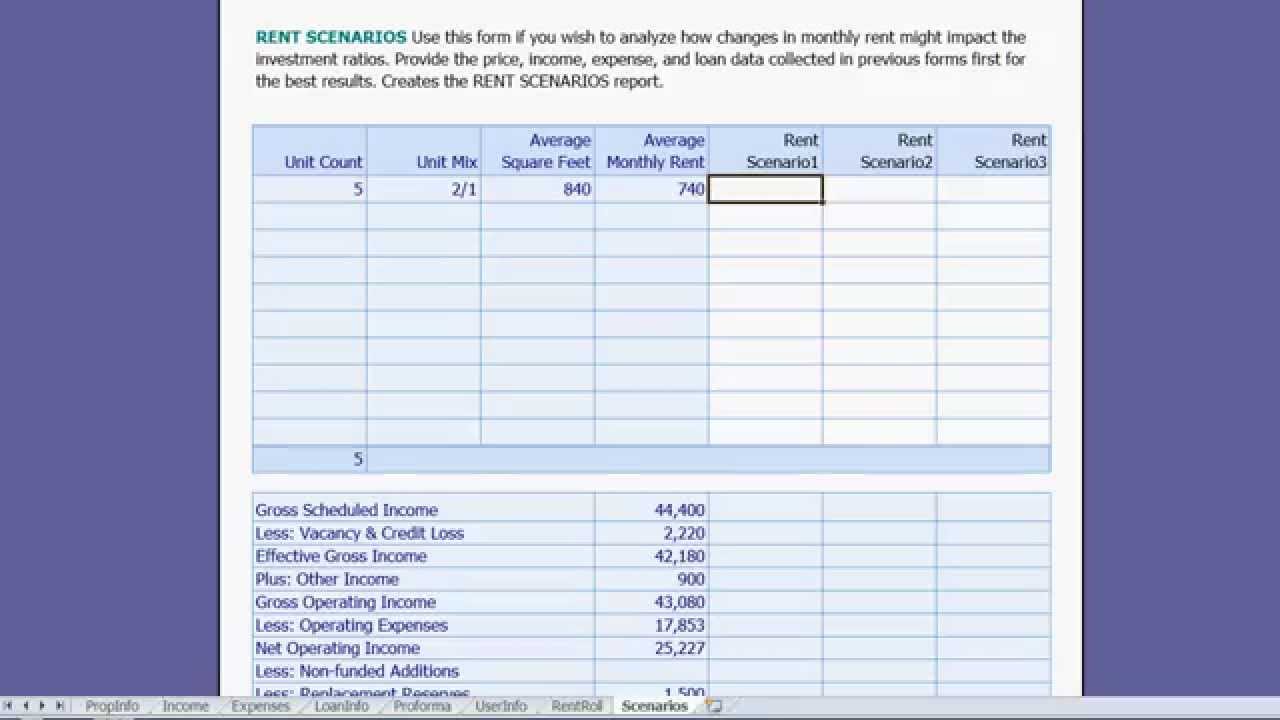The width and height of the screenshot is (1280, 720).
Task: Select Vacancy & Credit Loss value 2,220
Action: click(x=652, y=533)
